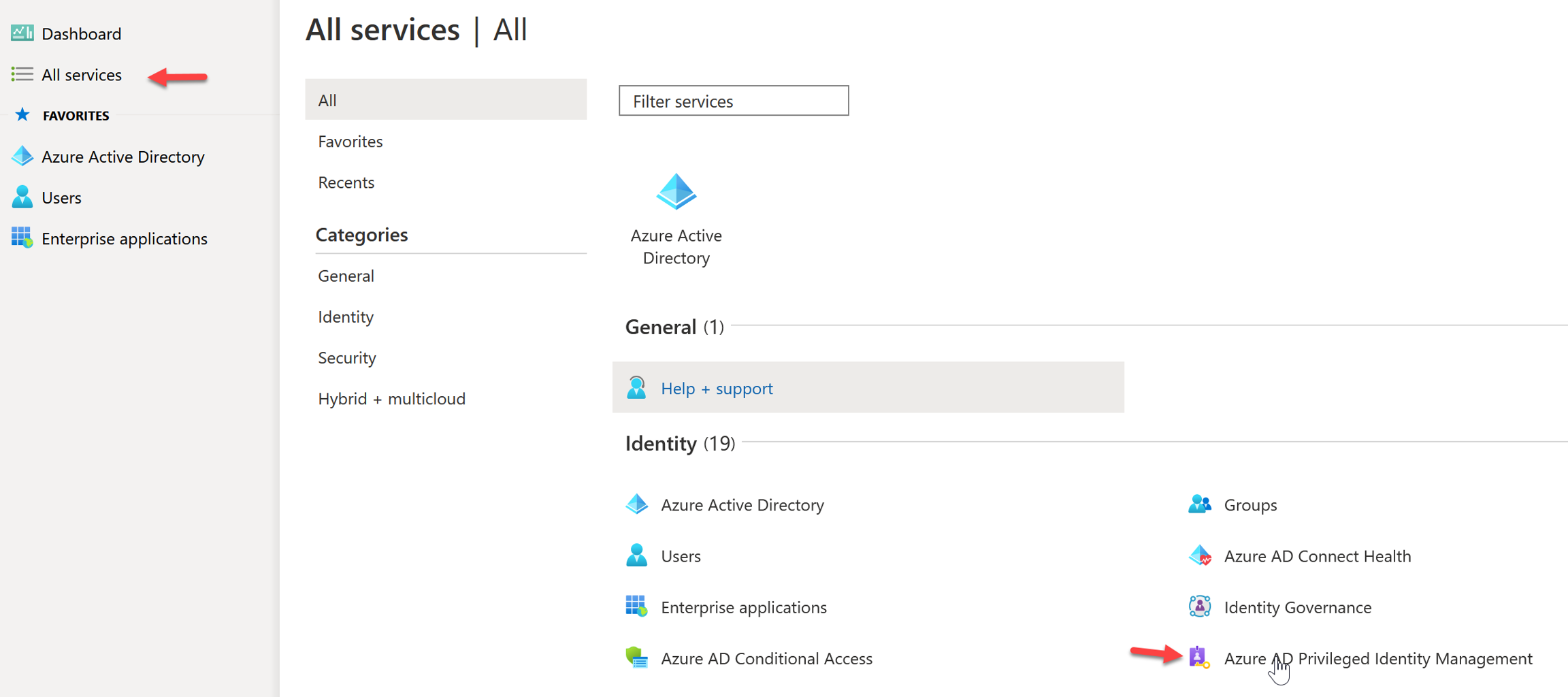This screenshot has height=697, width=1568.
Task: Open Azure Active Directory in sidebar favorites
Action: click(x=122, y=157)
